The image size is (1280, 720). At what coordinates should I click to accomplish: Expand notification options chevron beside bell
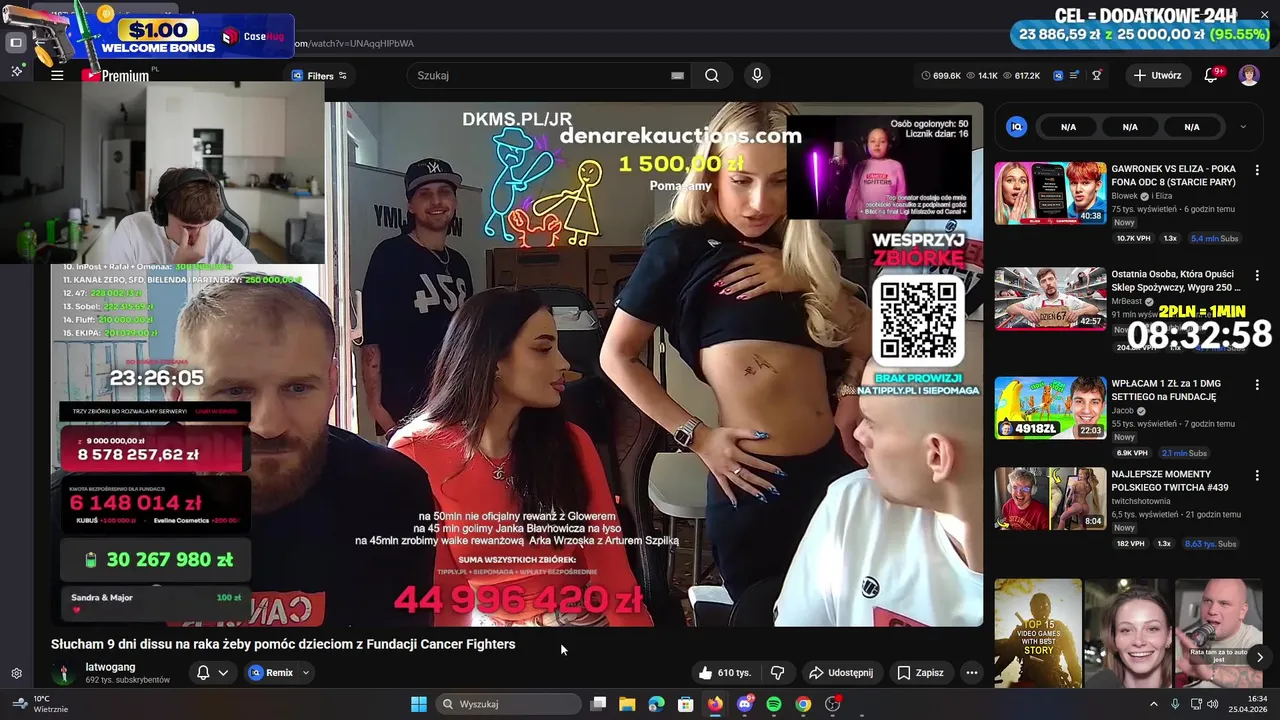pos(223,673)
